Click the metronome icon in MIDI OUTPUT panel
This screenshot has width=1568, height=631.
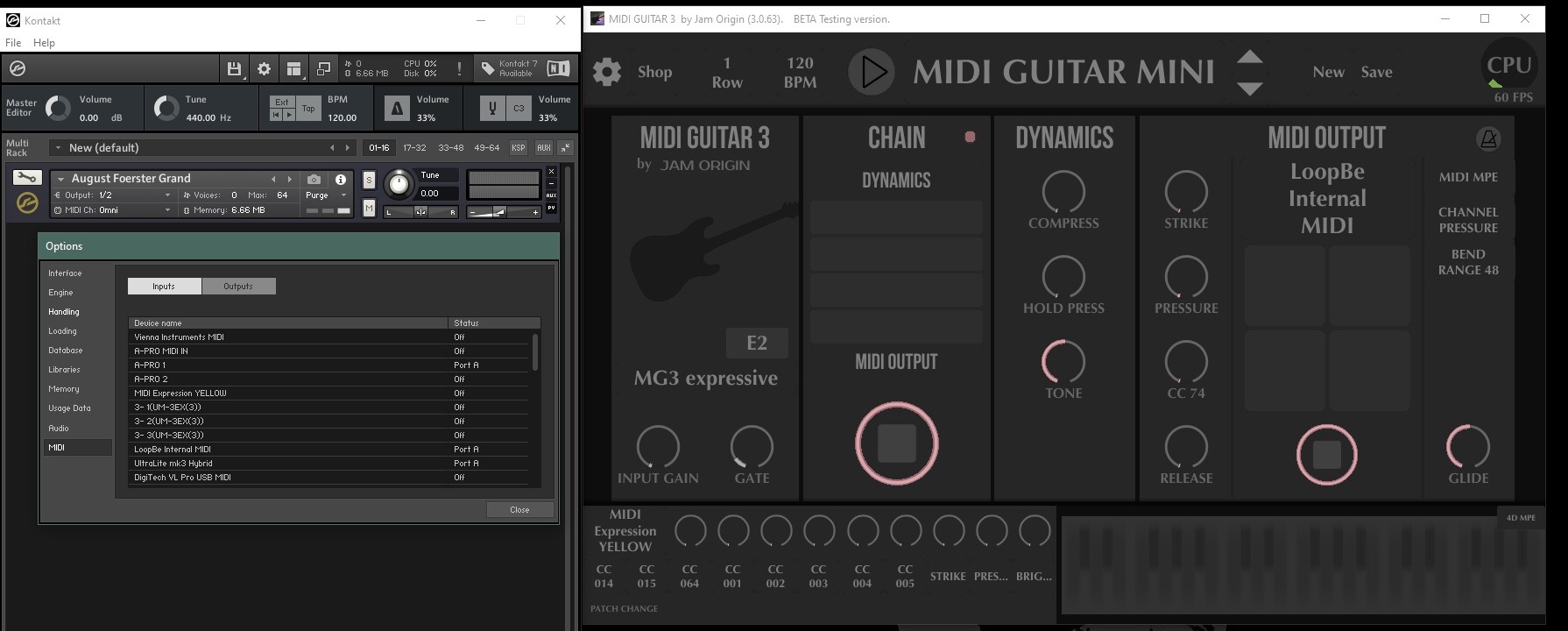(x=1488, y=138)
